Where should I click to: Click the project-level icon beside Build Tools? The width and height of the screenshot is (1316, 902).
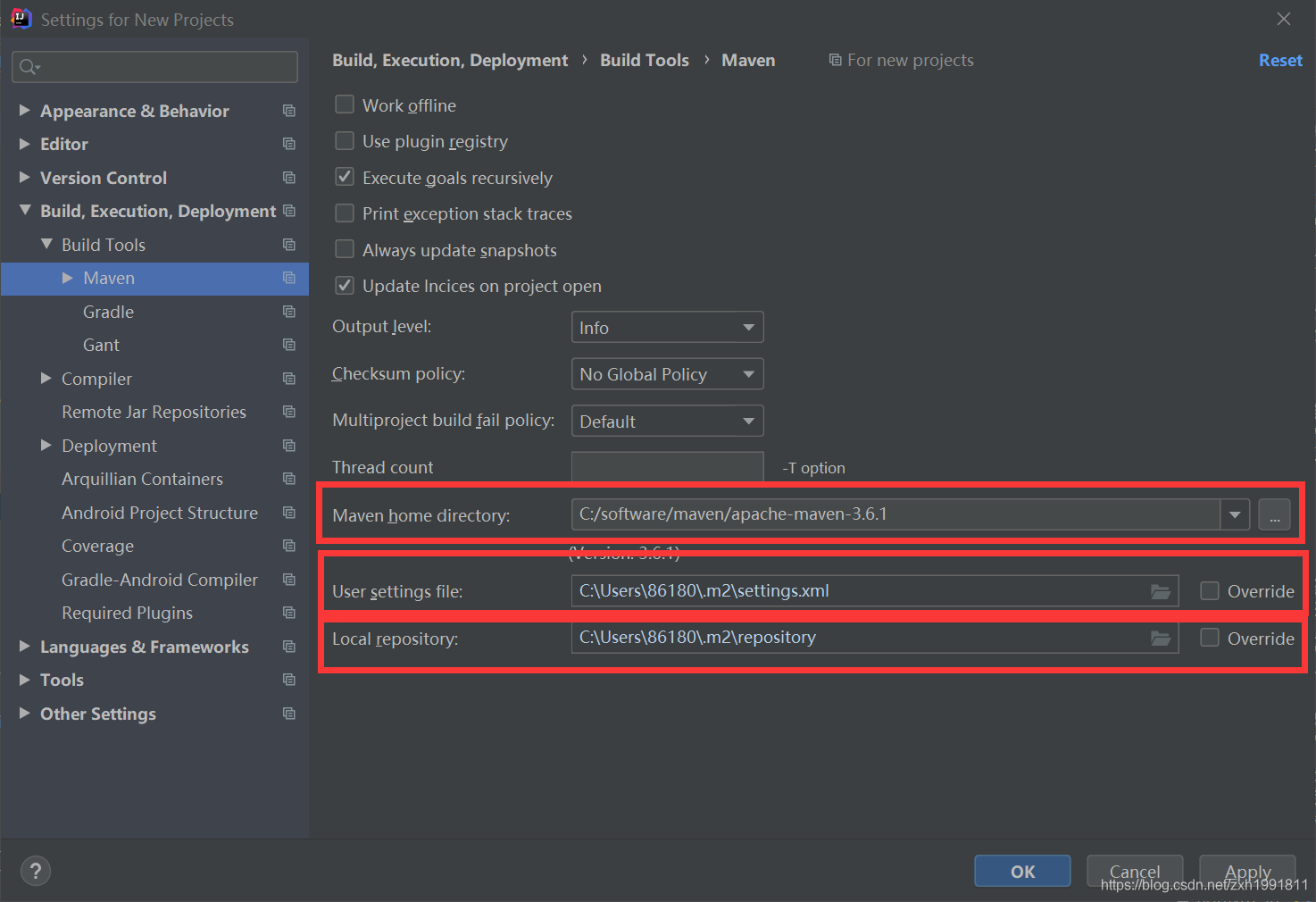coord(288,245)
